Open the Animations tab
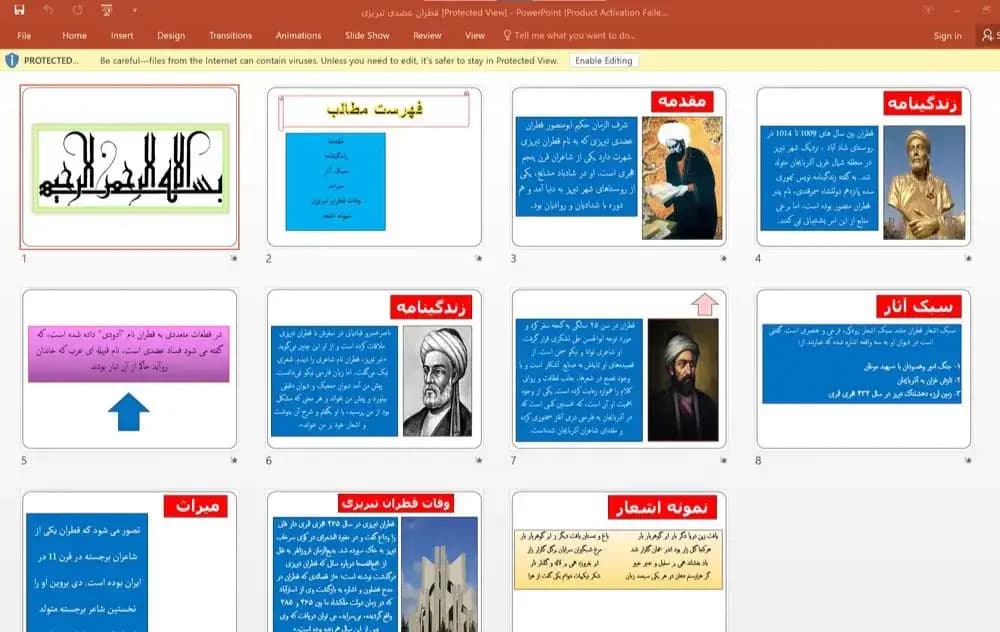This screenshot has height=632, width=1000. click(298, 36)
